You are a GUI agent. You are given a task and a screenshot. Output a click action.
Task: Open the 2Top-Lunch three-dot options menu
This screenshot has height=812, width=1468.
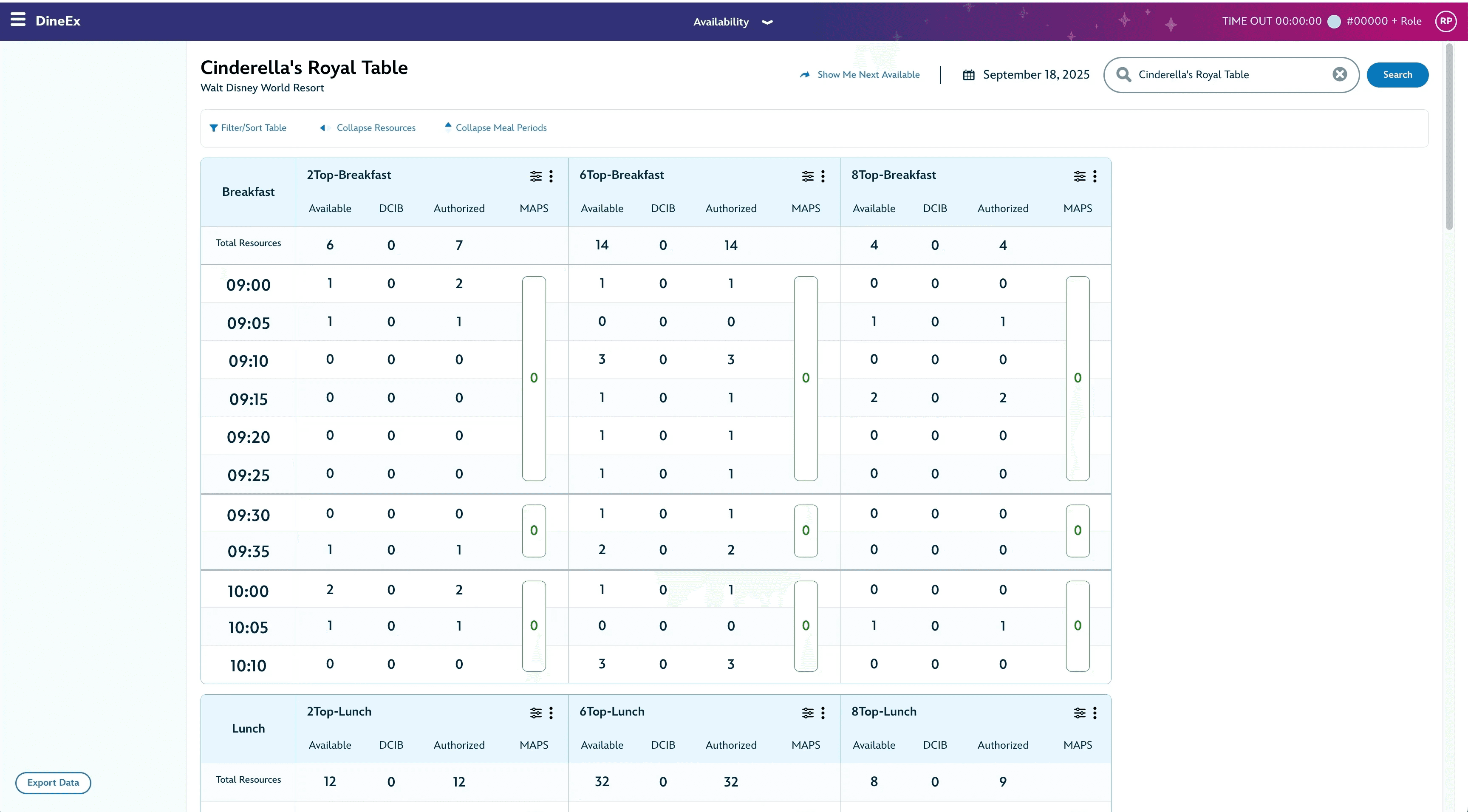pyautogui.click(x=552, y=713)
